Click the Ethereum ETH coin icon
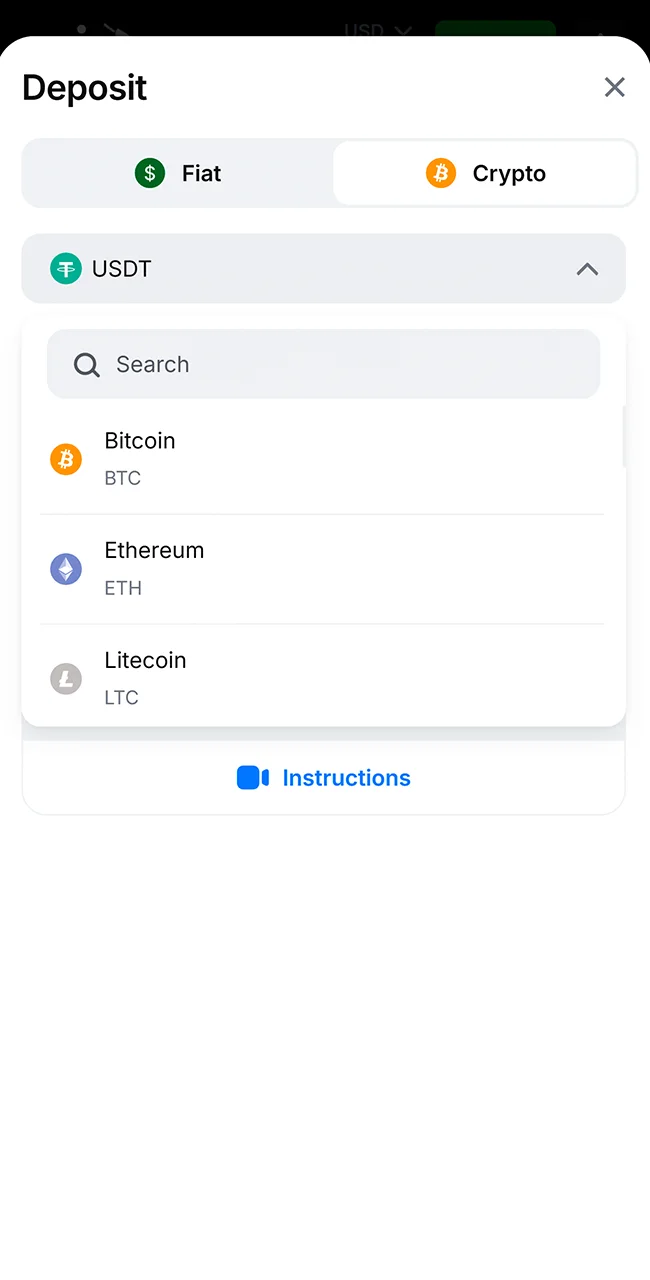Viewport: 650px width, 1280px height. pos(65,568)
